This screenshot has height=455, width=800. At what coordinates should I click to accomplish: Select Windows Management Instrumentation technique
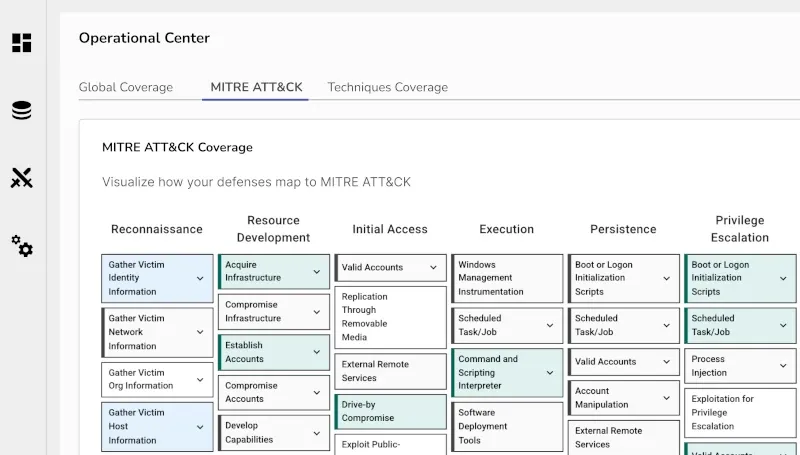pos(507,279)
